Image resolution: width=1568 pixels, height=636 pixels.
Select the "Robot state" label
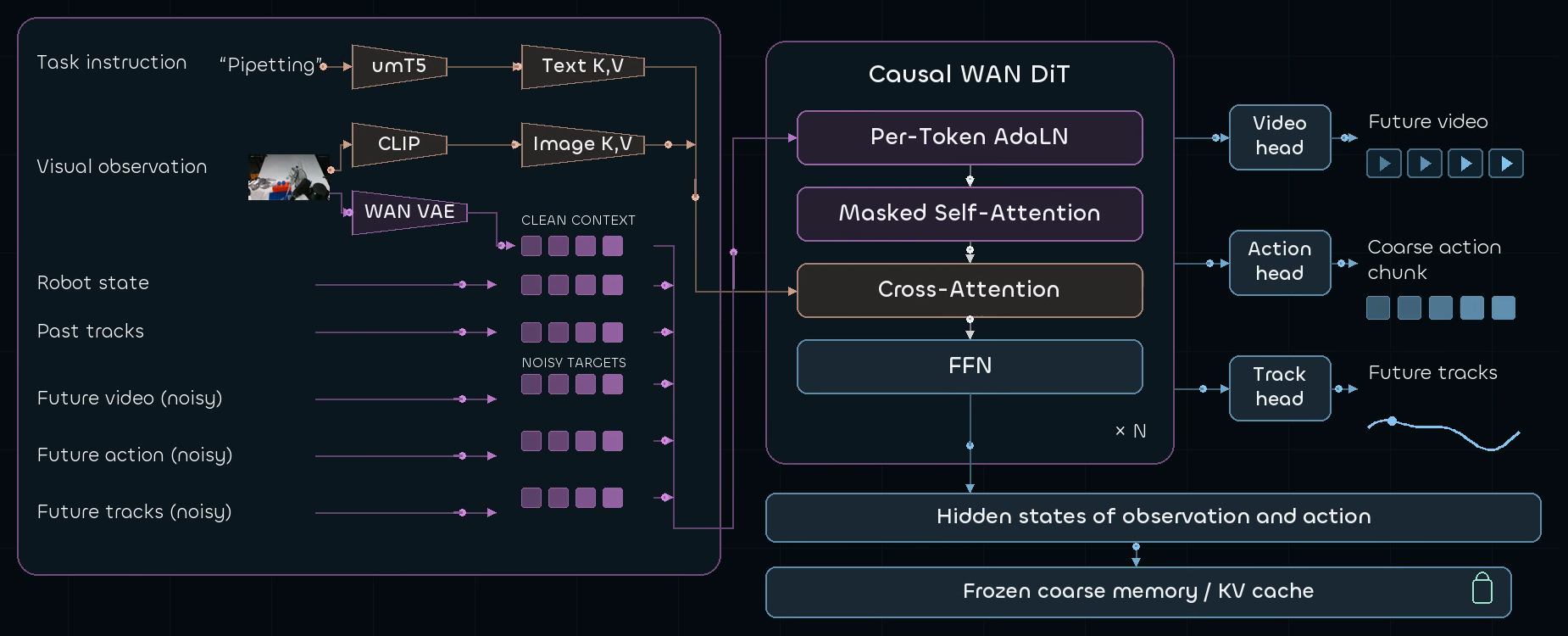(93, 283)
